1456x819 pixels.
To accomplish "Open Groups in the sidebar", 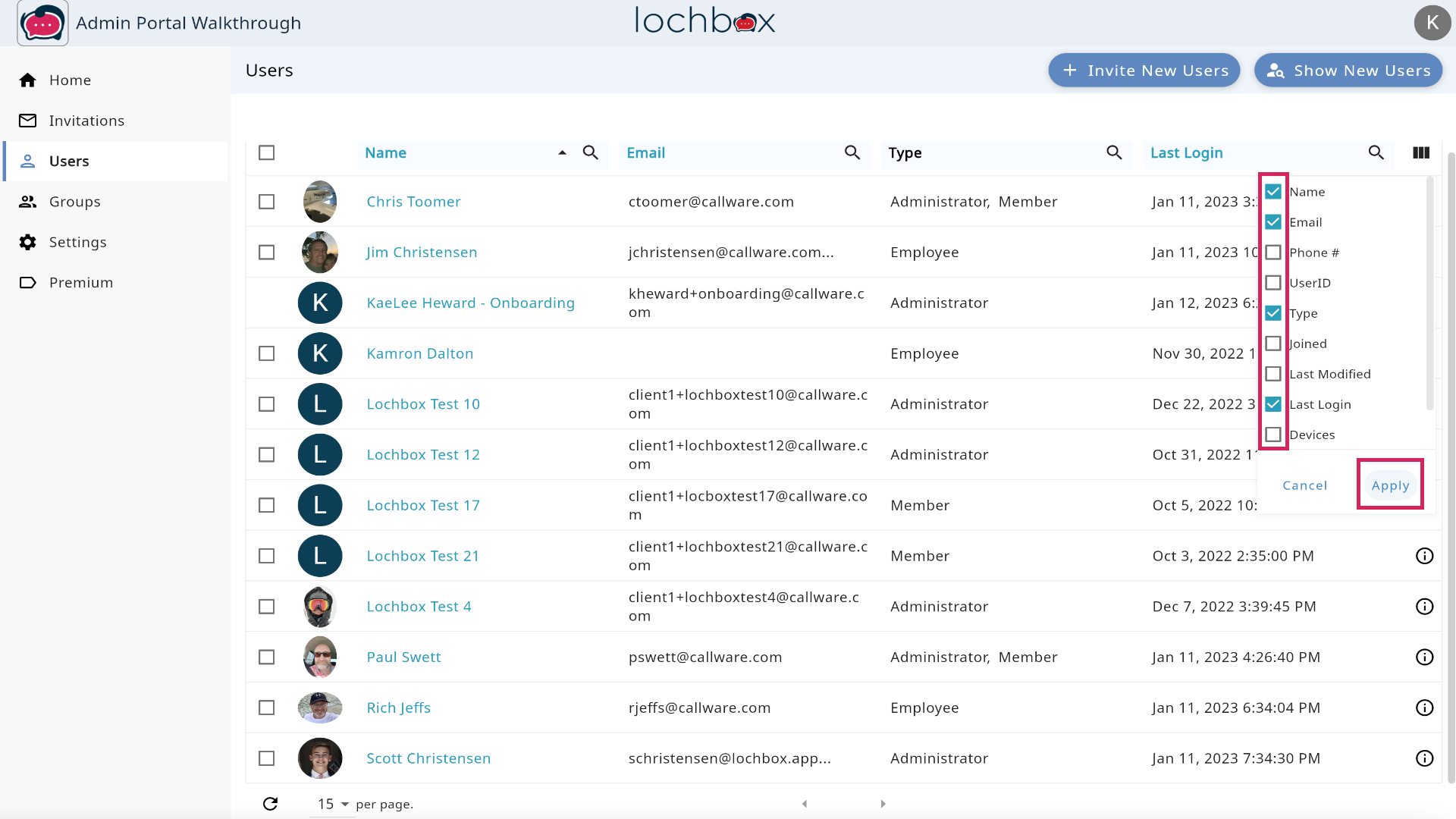I will [x=74, y=202].
